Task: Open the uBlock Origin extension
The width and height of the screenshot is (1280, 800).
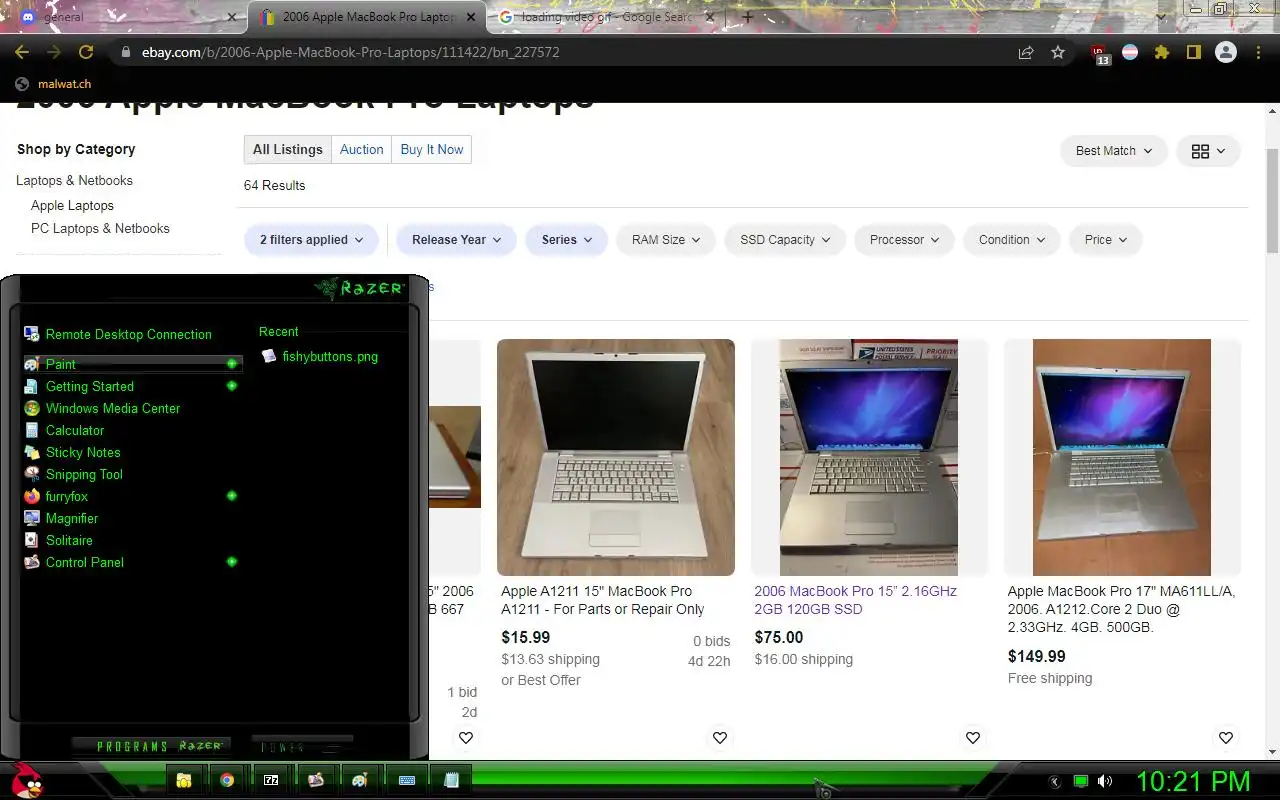Action: click(1100, 53)
